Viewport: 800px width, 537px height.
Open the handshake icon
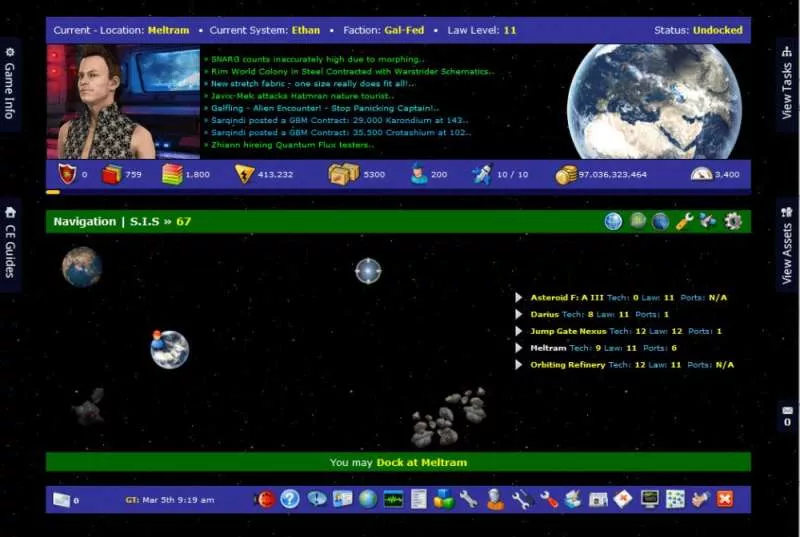pyautogui.click(x=701, y=499)
